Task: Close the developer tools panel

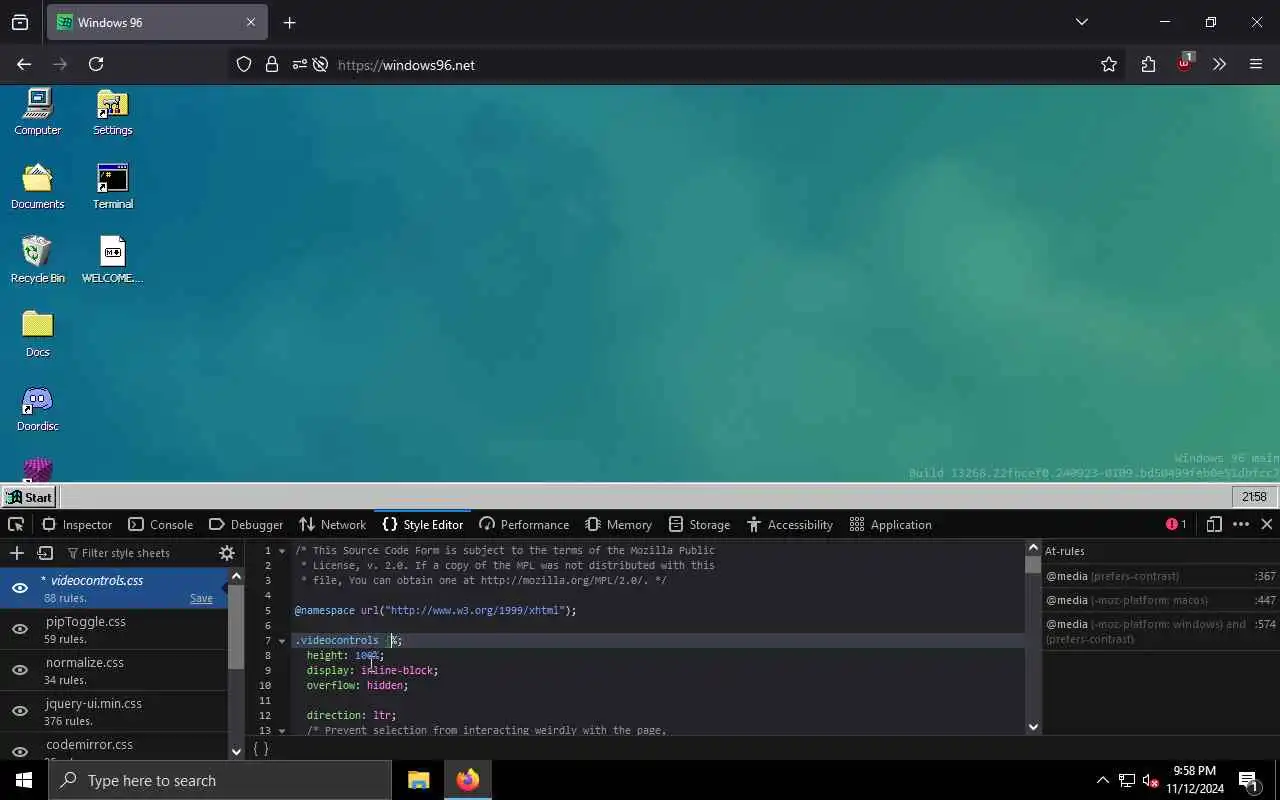Action: tap(1267, 524)
